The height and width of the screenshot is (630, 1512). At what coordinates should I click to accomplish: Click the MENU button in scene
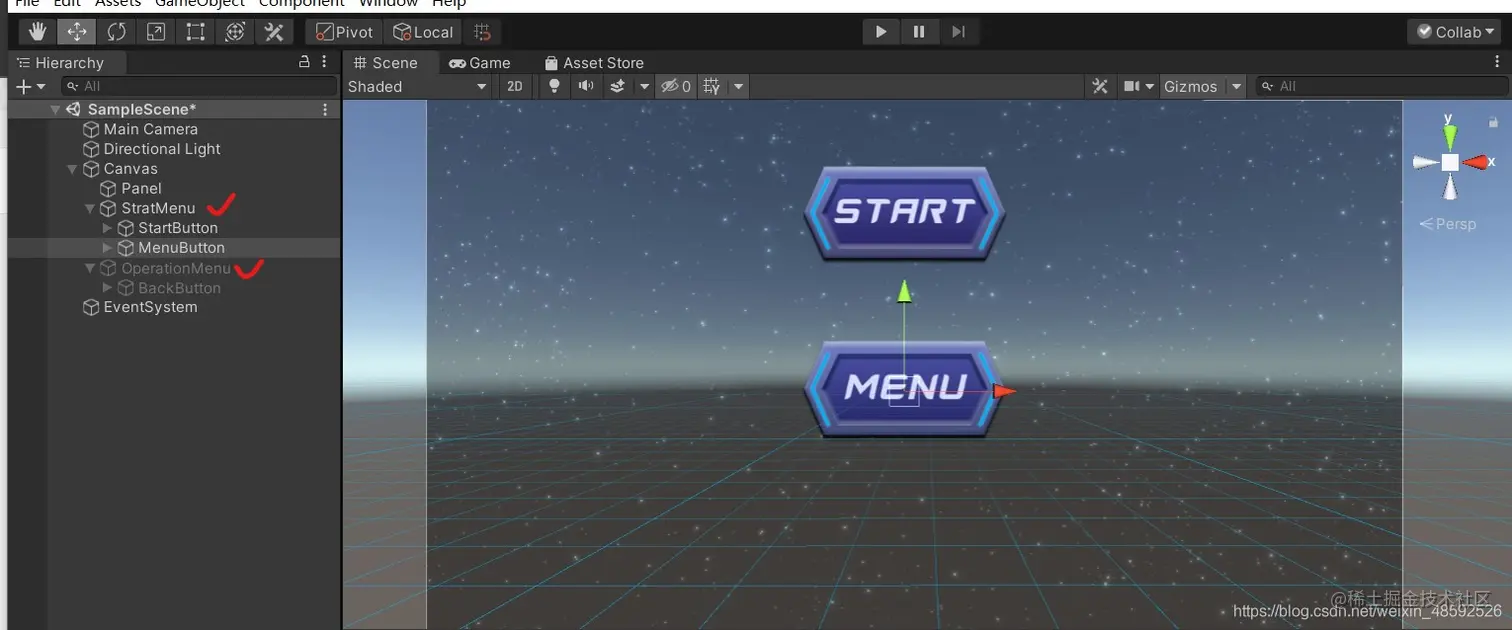tap(904, 388)
